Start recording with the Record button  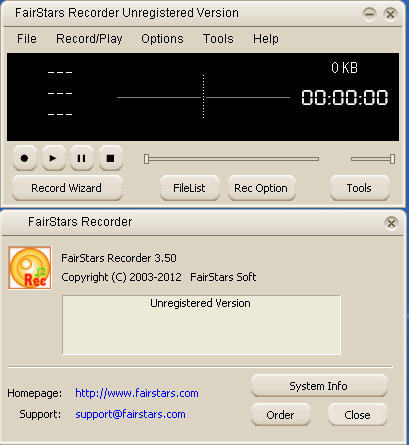pyautogui.click(x=24, y=158)
